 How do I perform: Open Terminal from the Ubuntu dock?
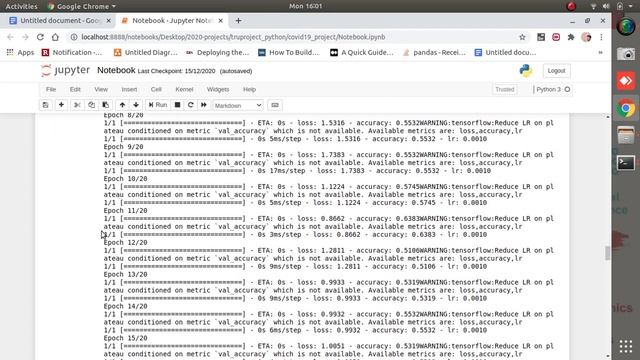coord(626,163)
